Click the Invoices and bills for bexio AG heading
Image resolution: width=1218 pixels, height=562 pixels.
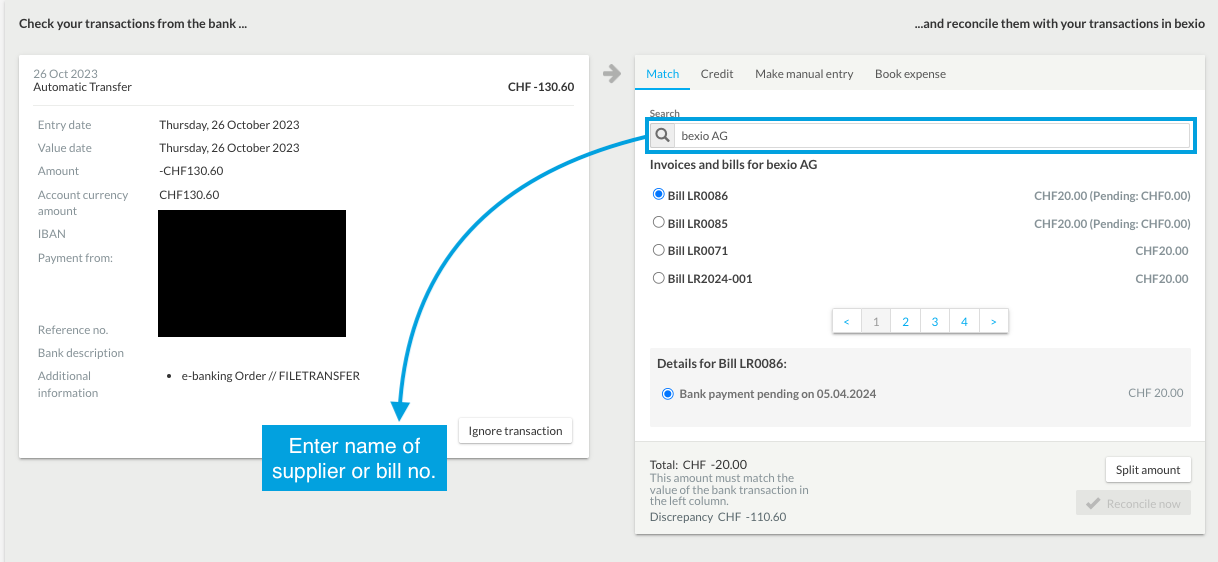click(734, 164)
